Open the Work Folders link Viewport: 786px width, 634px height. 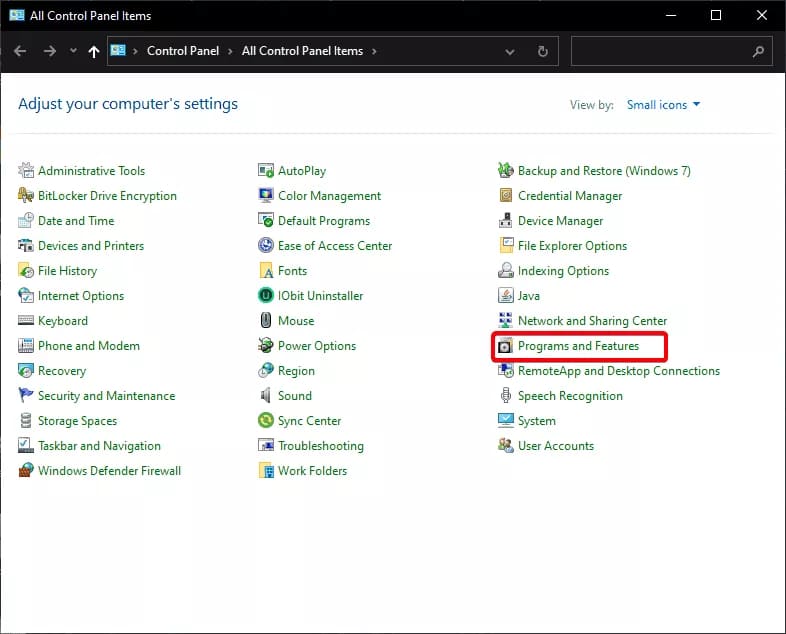point(312,471)
